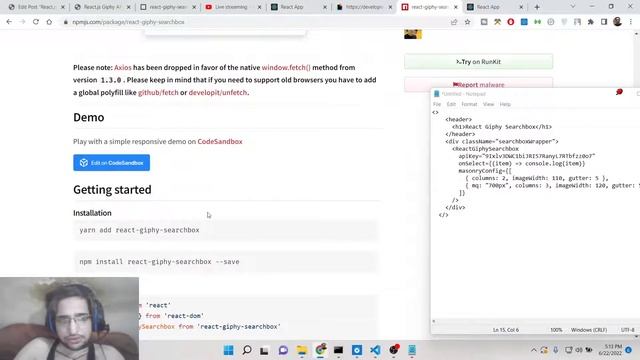The image size is (640, 360).
Task: Open the Windows Start menu
Action: pyautogui.click(x=229, y=350)
